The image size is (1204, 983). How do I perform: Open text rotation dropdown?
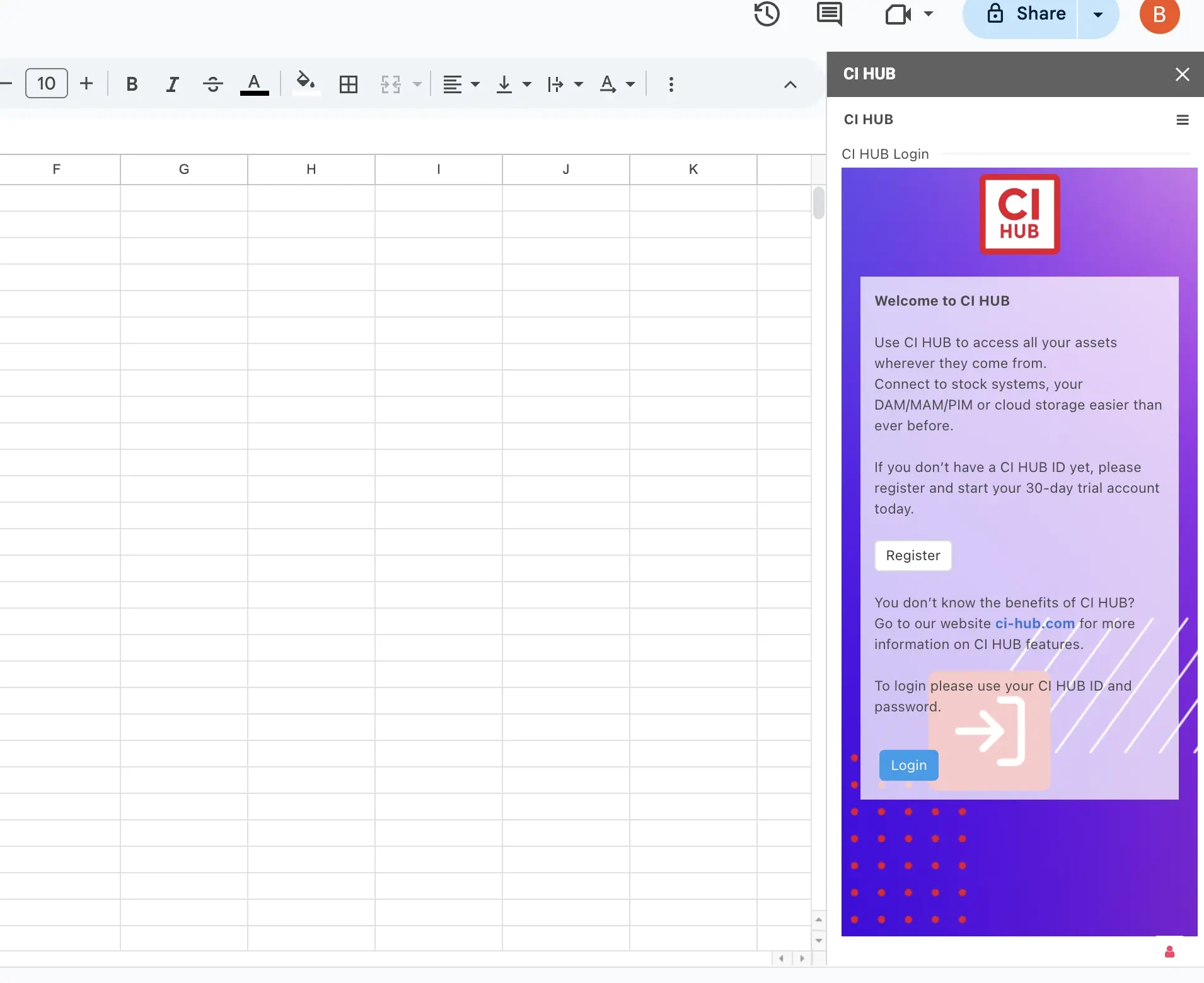click(x=617, y=84)
